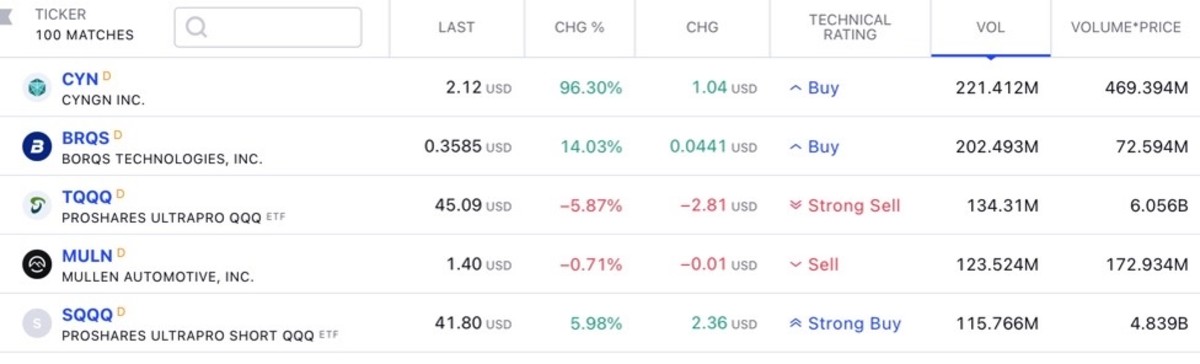This screenshot has width=1200, height=364.
Task: Open the BRQS ticker link
Action: [85, 138]
